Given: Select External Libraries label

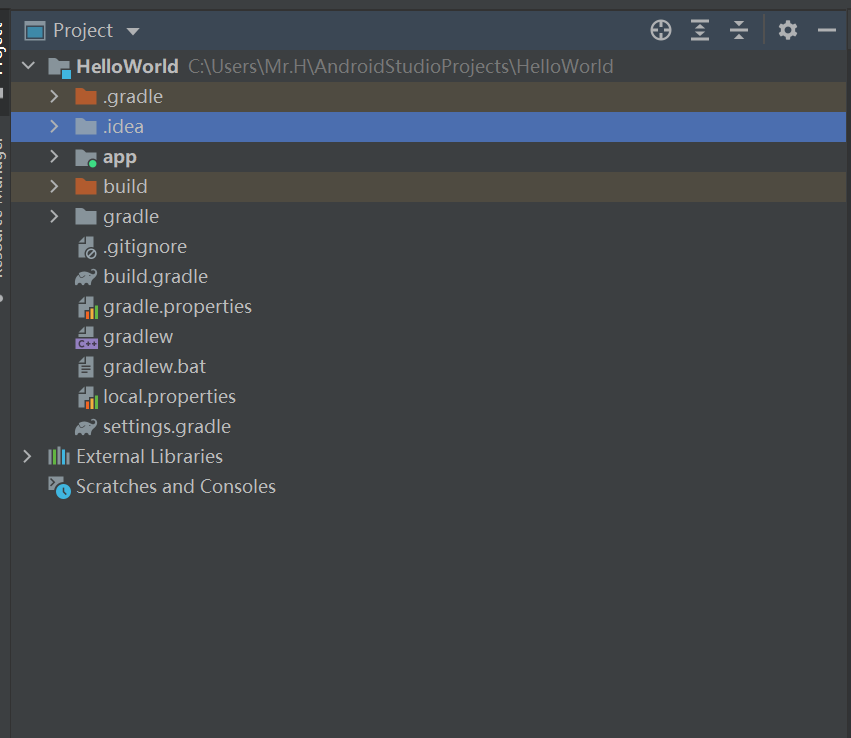Looking at the screenshot, I should (x=149, y=456).
